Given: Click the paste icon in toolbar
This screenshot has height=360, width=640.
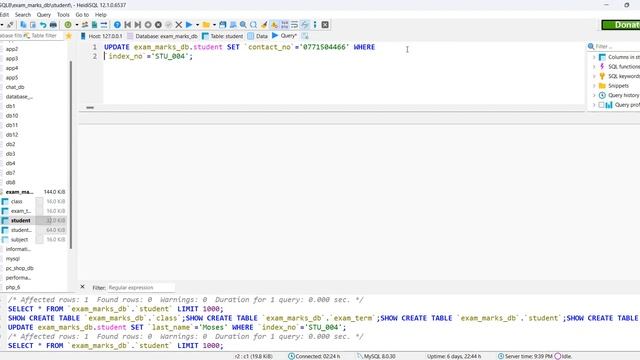Looking at the screenshot, I should click(x=33, y=25).
